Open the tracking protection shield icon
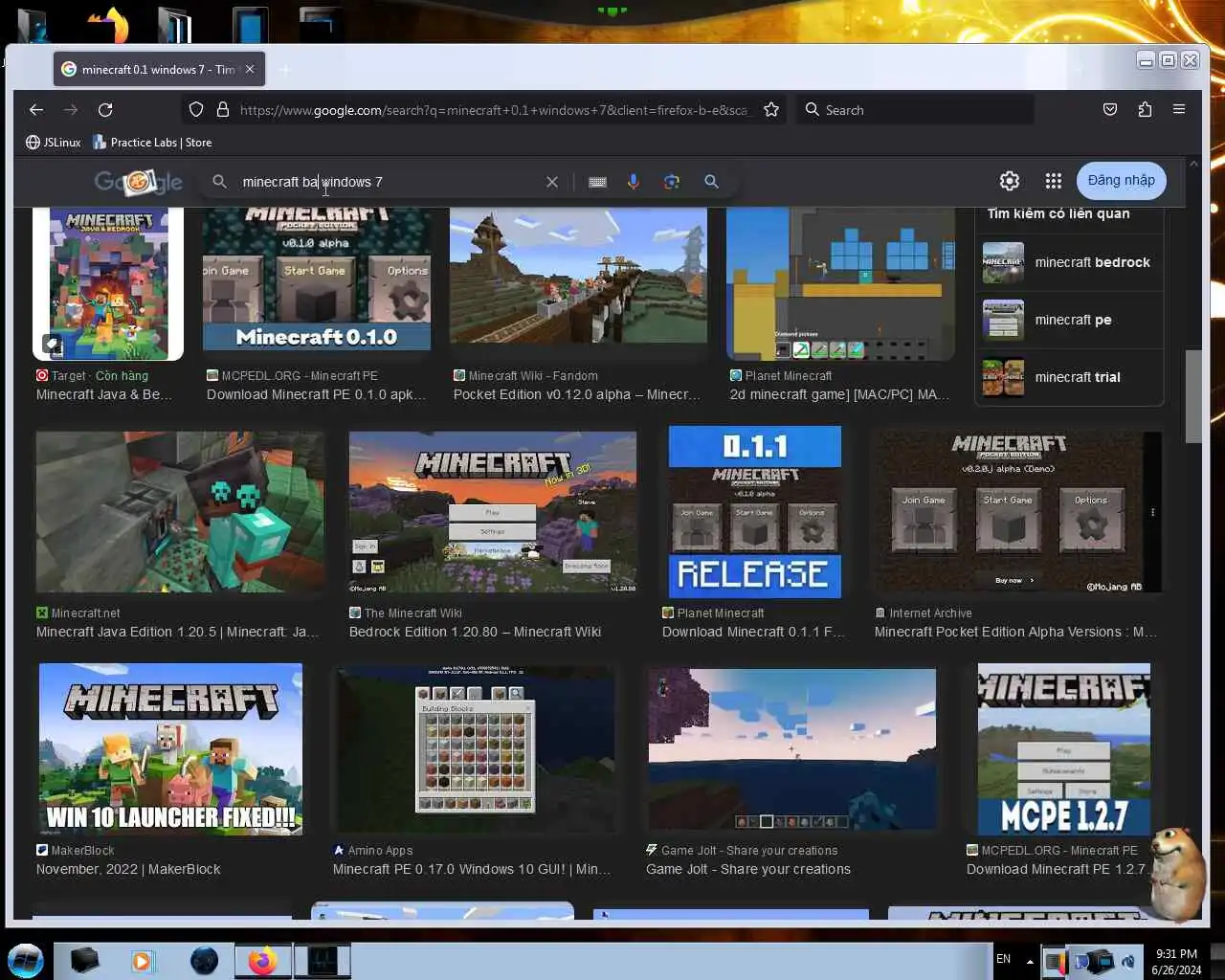 point(196,110)
